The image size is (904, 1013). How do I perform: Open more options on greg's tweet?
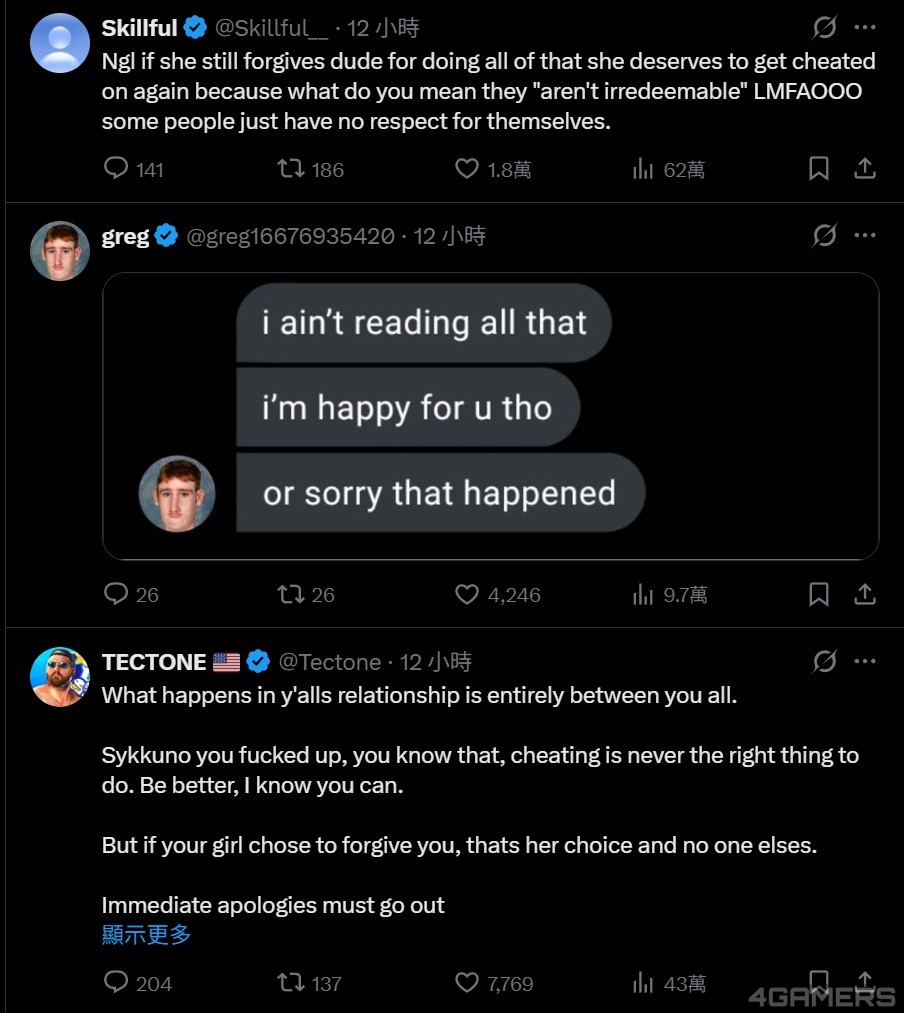pyautogui.click(x=865, y=236)
